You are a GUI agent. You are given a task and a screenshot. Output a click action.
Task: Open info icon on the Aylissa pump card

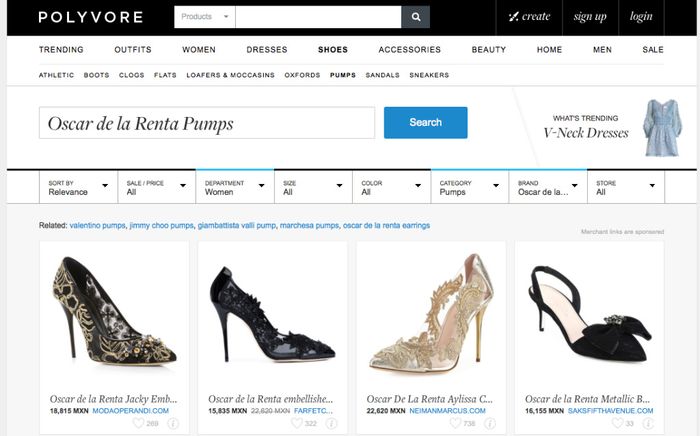click(490, 424)
